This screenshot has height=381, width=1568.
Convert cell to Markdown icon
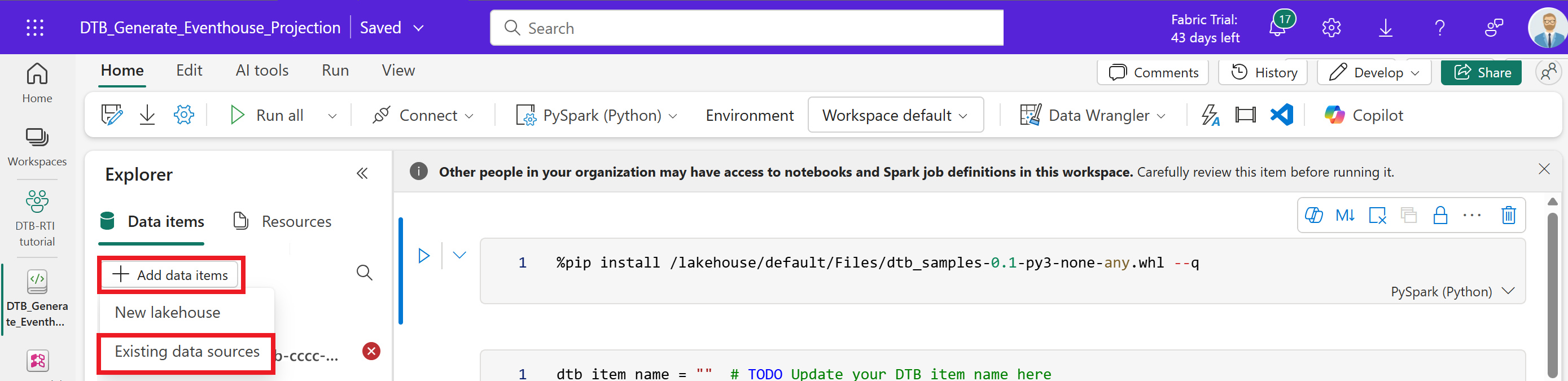click(1344, 216)
